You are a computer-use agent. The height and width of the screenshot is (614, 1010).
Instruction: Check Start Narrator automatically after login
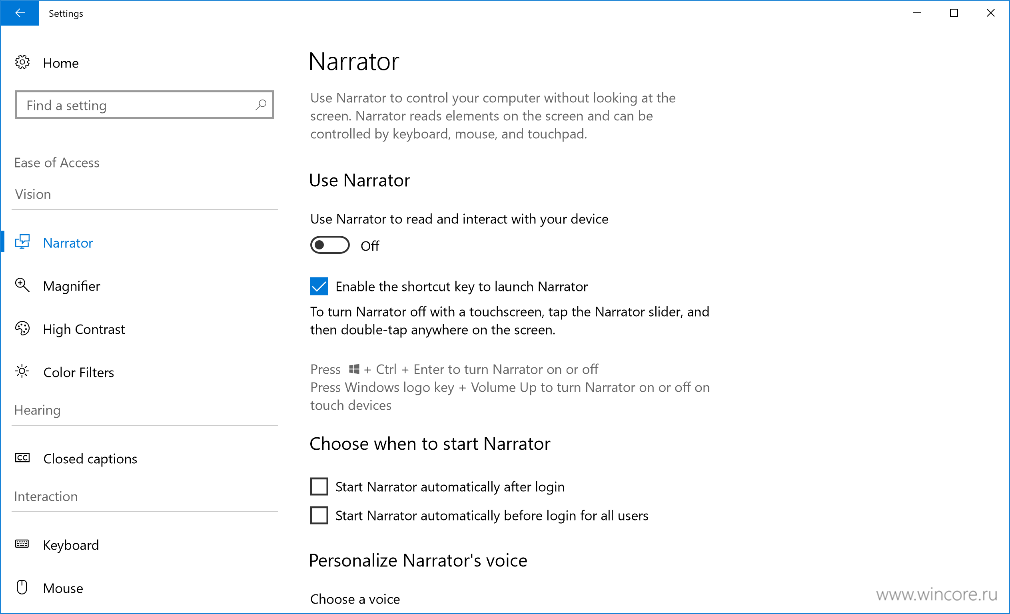(319, 486)
